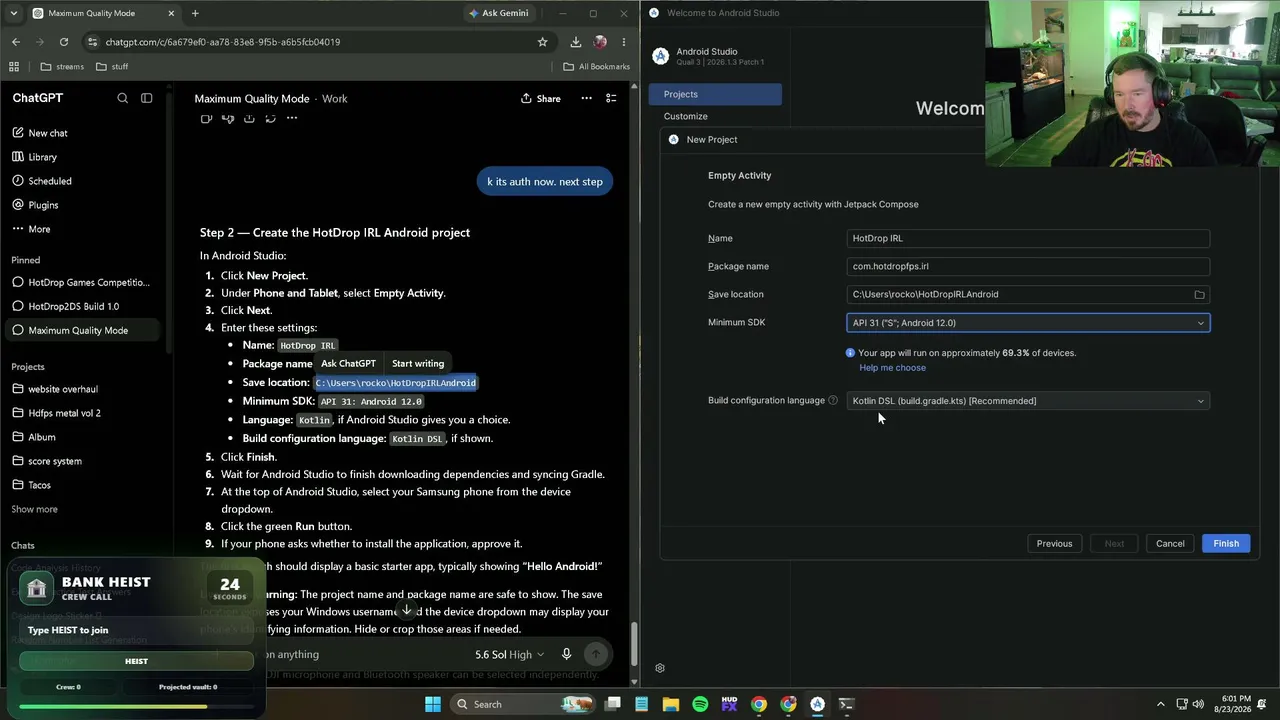Screen dimensions: 1280x720
Task: Open the ChatGPT Library
Action: coord(43,157)
